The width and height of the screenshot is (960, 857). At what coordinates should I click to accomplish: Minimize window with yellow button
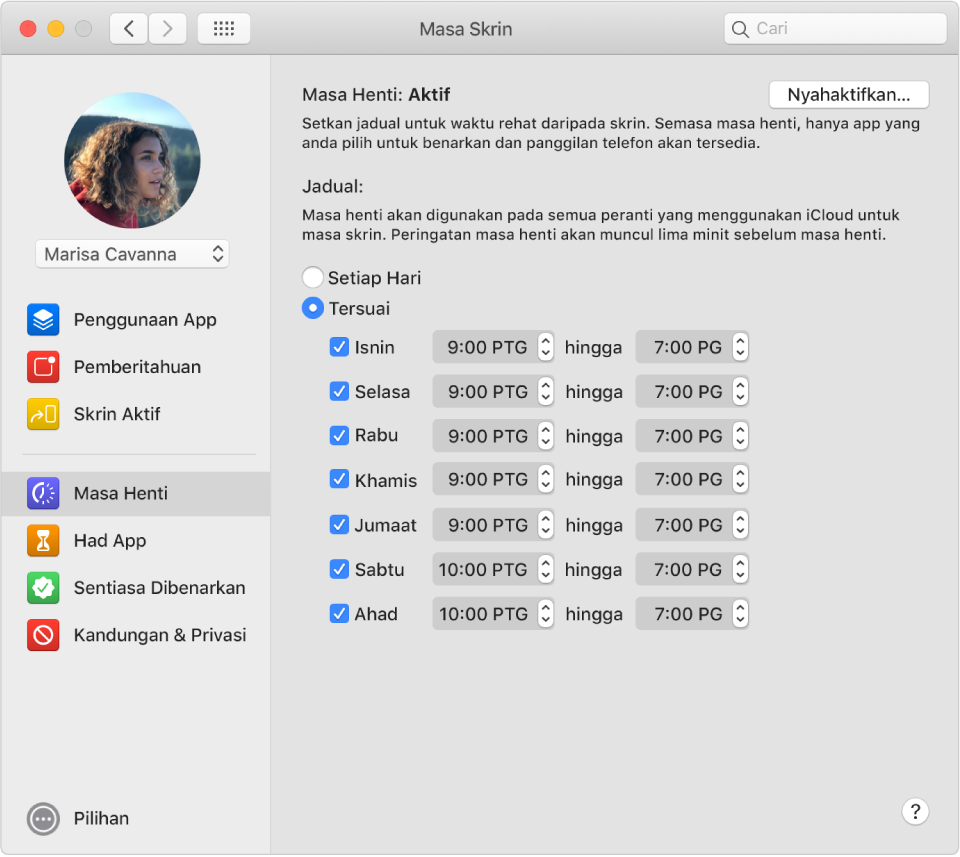pyautogui.click(x=56, y=29)
